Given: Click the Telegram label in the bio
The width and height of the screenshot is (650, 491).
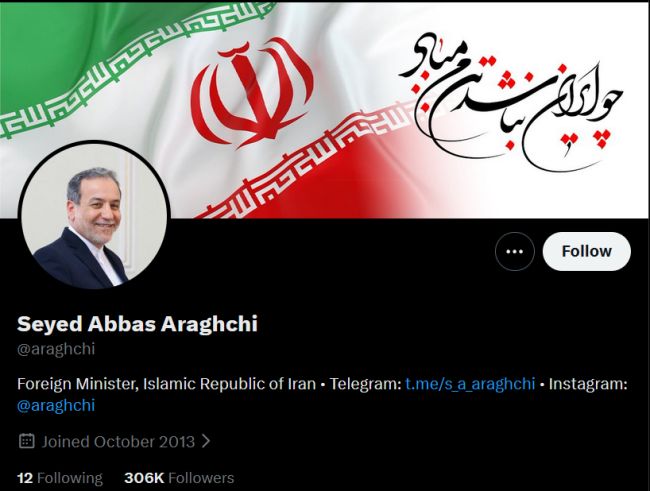Looking at the screenshot, I should tap(365, 384).
